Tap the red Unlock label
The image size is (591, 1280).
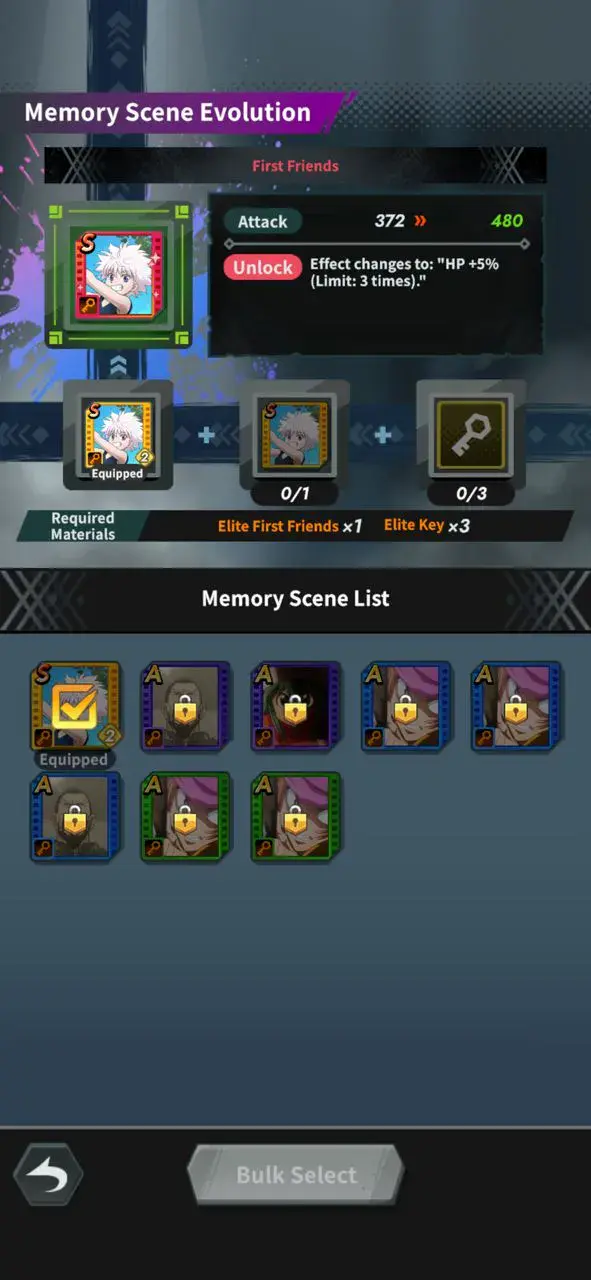tap(263, 267)
